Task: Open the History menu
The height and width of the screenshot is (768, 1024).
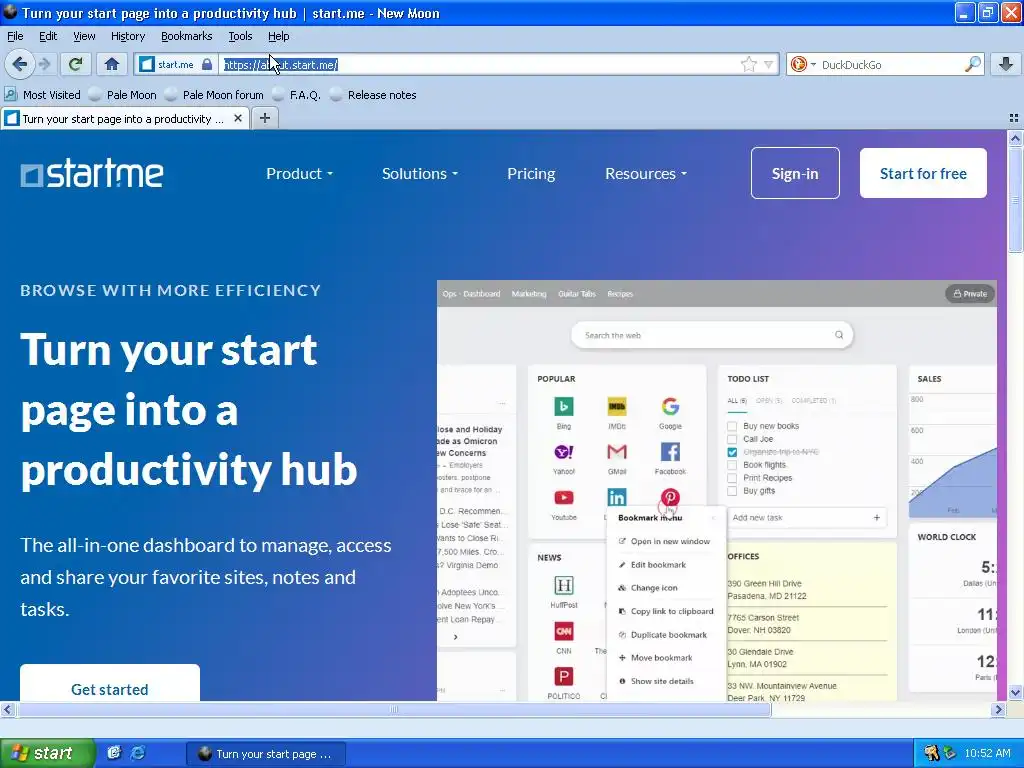Action: point(127,36)
